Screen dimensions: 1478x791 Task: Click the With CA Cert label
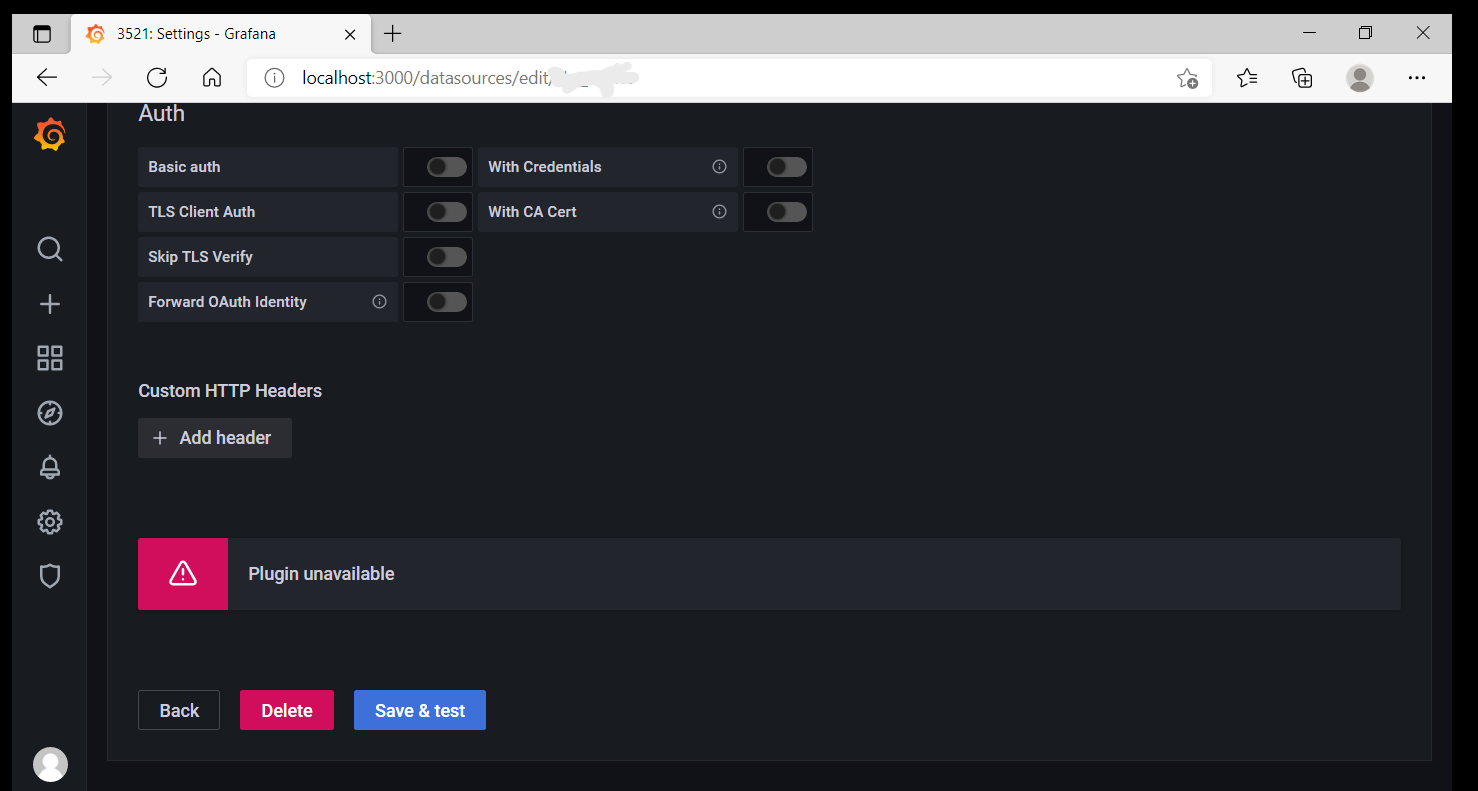click(x=532, y=212)
